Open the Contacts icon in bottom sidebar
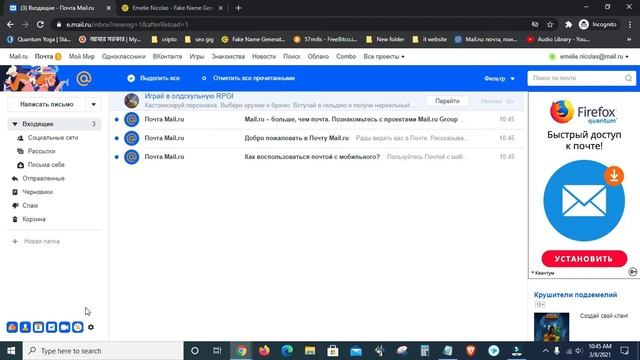Image resolution: width=640 pixels, height=360 pixels. tap(25, 327)
